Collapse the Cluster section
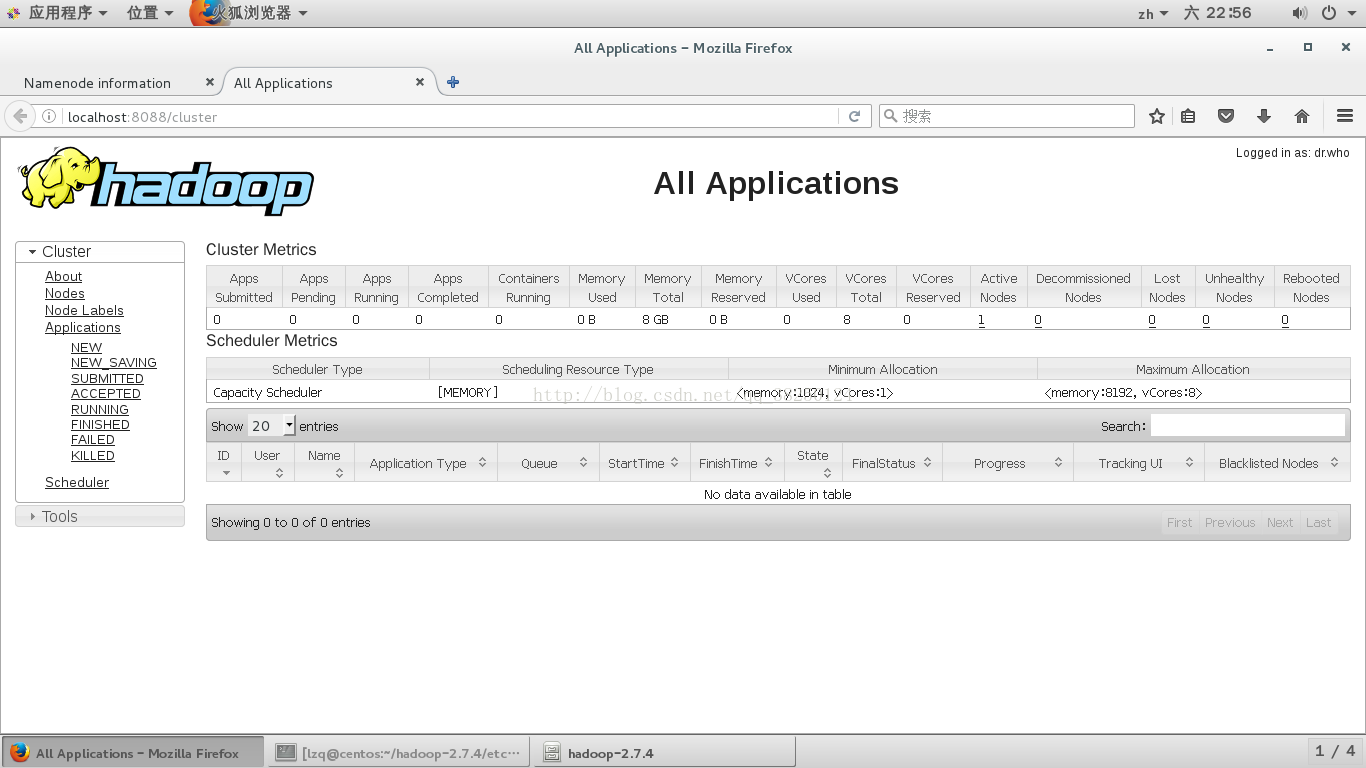The height and width of the screenshot is (768, 1366). pyautogui.click(x=100, y=252)
